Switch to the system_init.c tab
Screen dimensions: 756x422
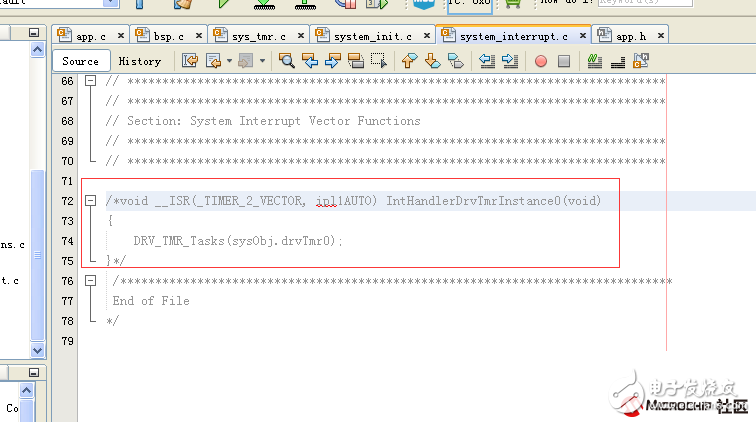[372, 36]
